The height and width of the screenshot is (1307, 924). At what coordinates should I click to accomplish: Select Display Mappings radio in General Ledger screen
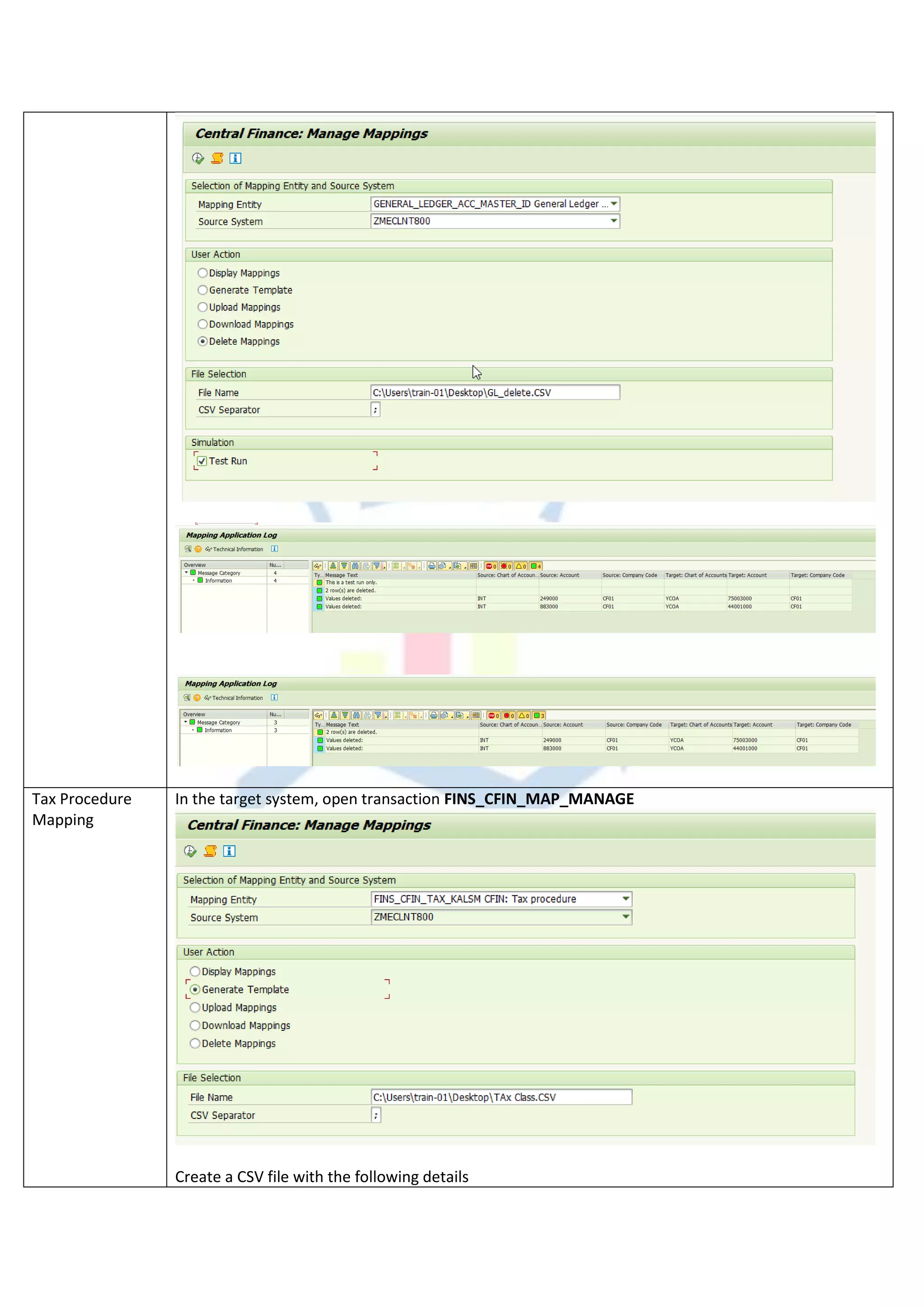point(203,273)
